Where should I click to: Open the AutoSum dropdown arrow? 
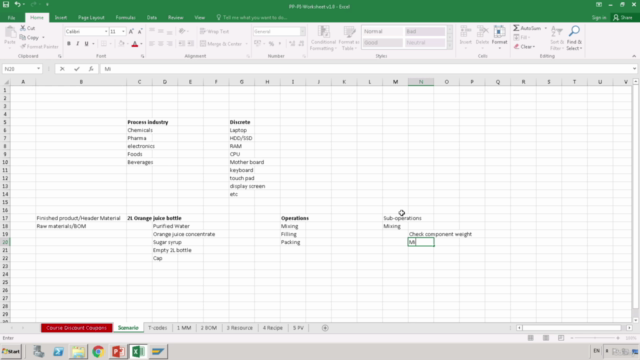[545, 28]
